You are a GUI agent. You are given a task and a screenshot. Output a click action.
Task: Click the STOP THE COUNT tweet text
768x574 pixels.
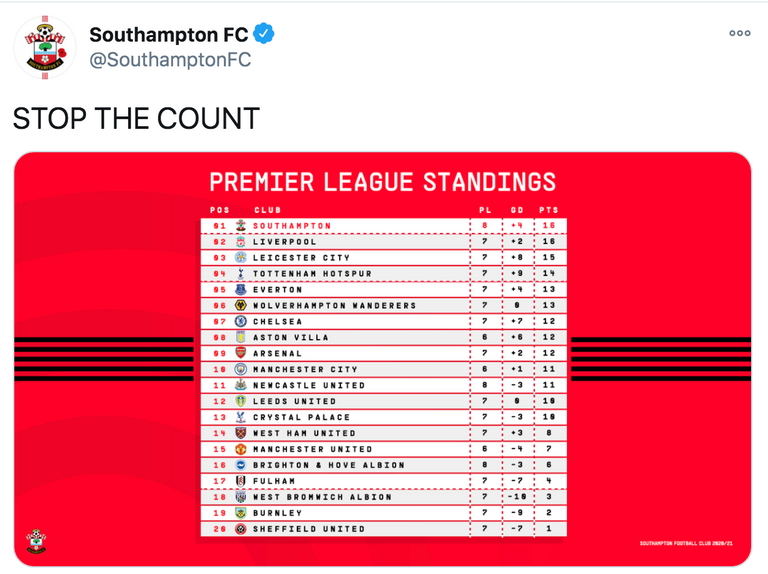point(136,119)
